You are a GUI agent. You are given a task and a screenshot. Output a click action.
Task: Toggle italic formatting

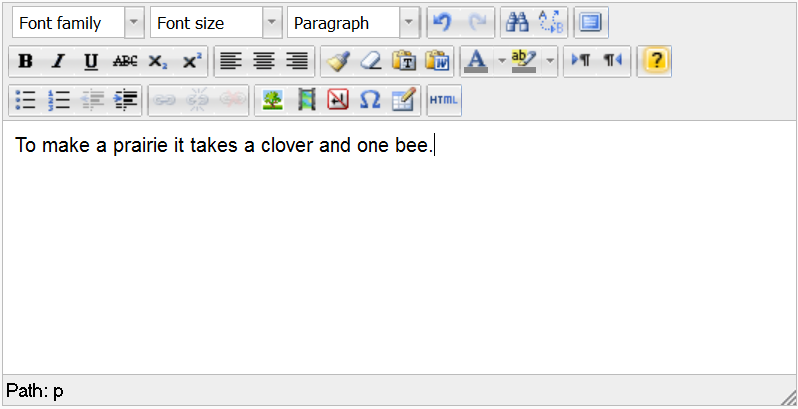58,62
